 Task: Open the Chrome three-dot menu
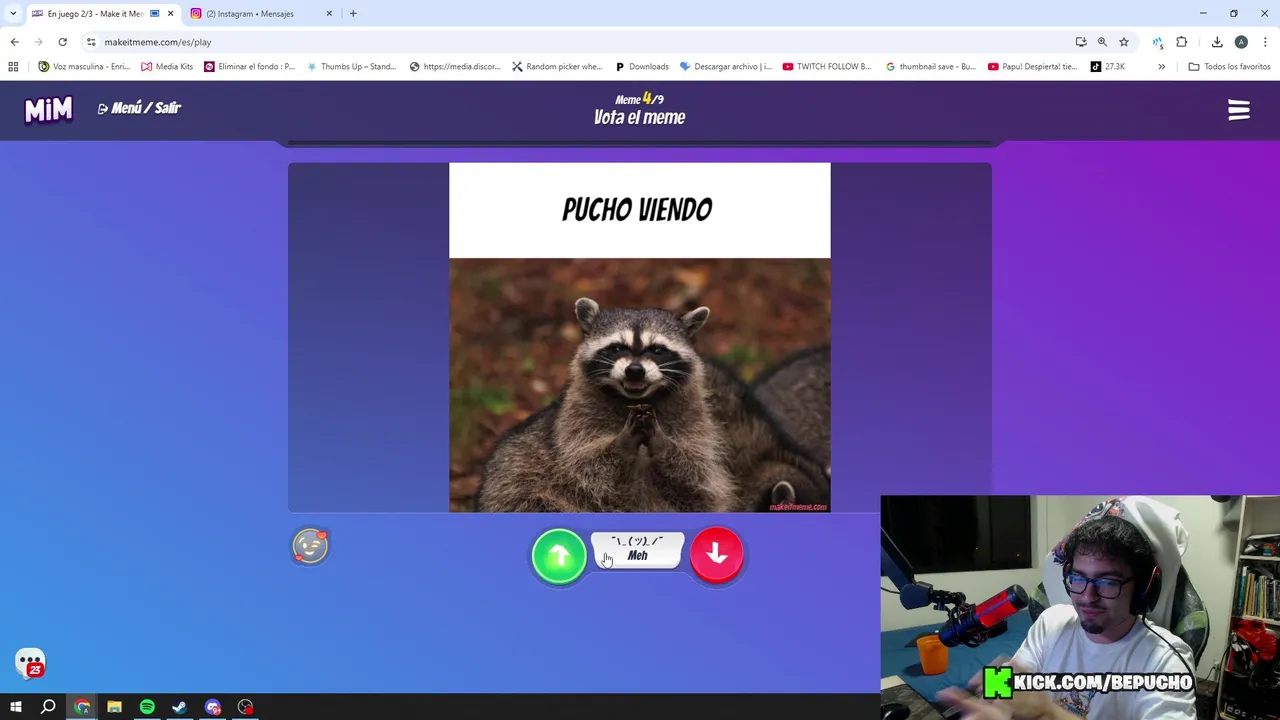point(1266,42)
